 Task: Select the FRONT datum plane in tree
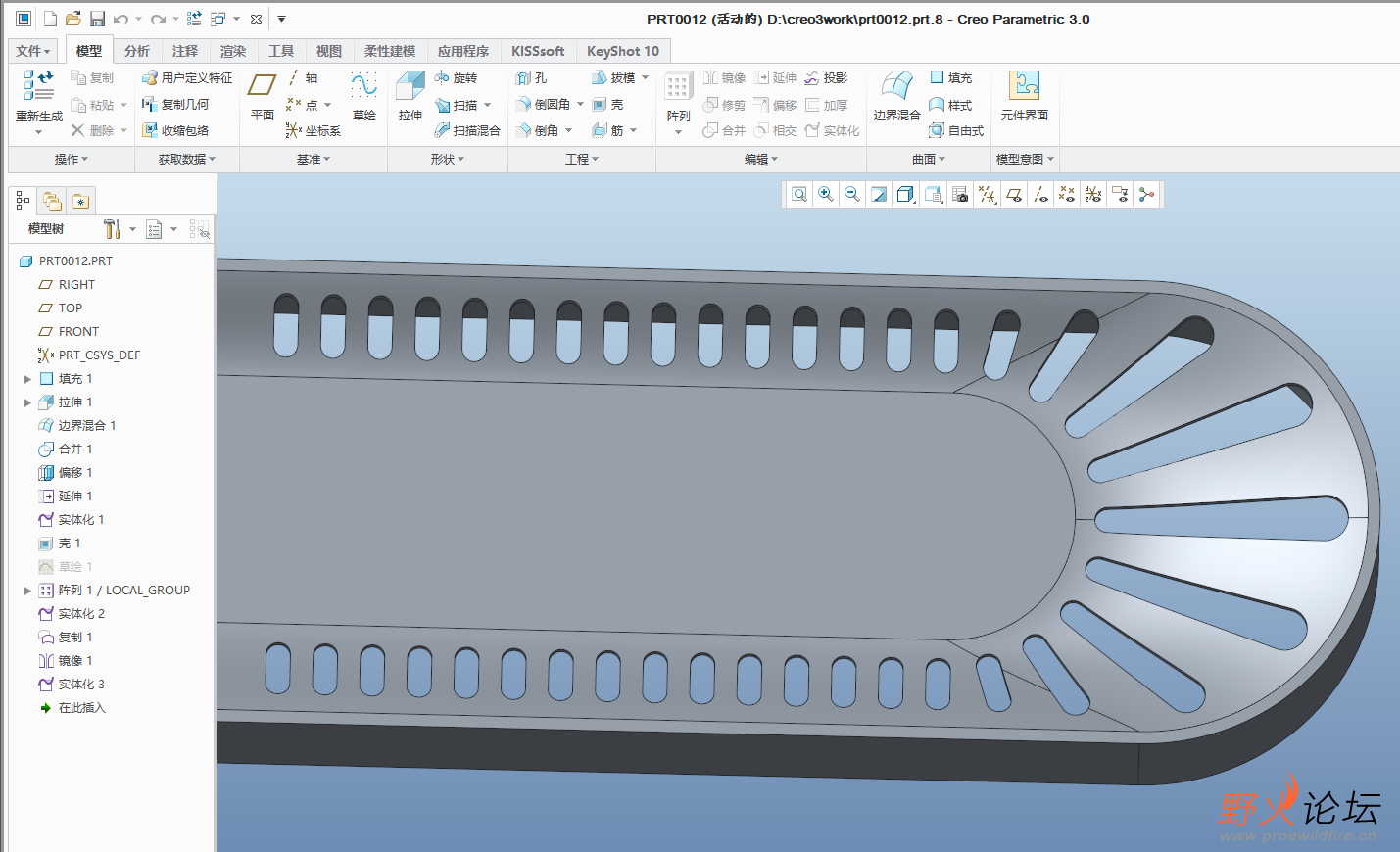68,332
